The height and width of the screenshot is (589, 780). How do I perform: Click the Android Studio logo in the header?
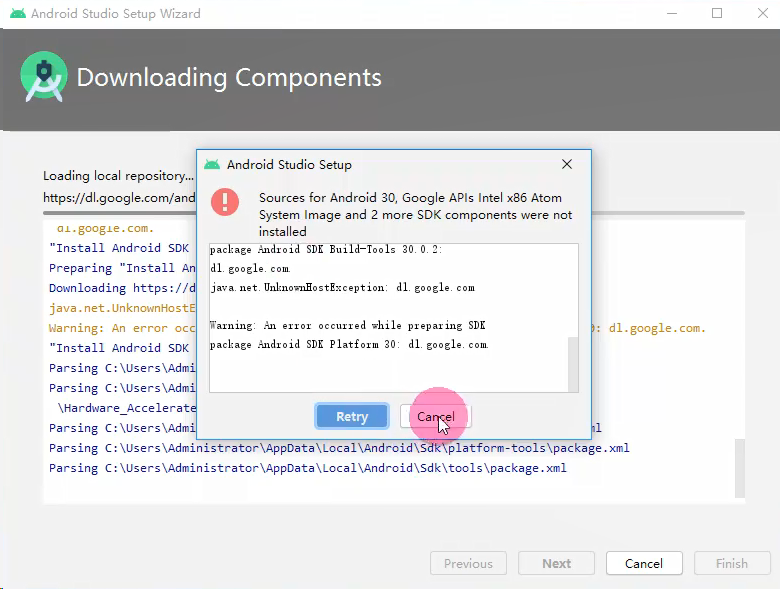(x=44, y=77)
